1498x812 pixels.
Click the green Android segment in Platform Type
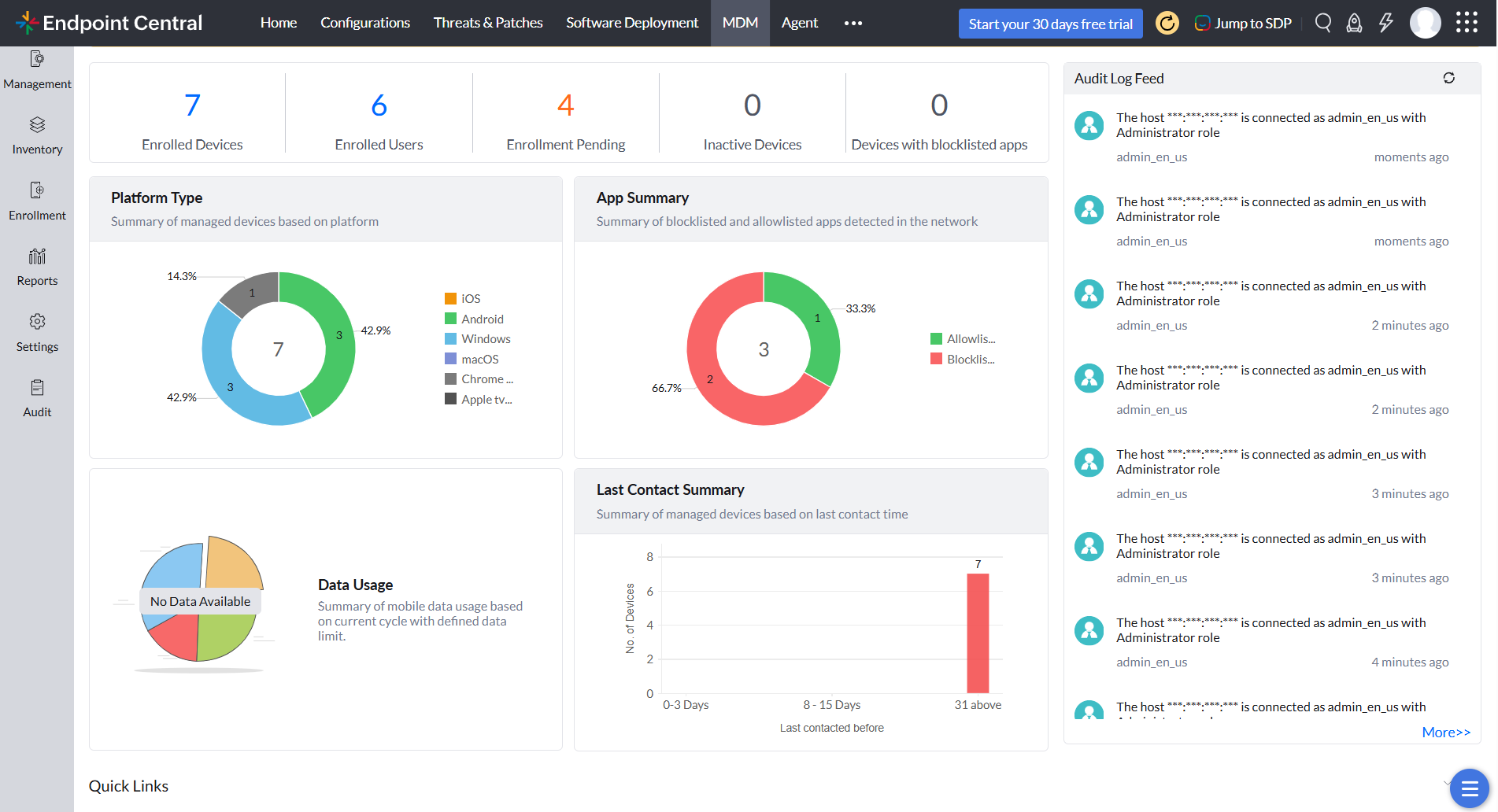point(338,336)
